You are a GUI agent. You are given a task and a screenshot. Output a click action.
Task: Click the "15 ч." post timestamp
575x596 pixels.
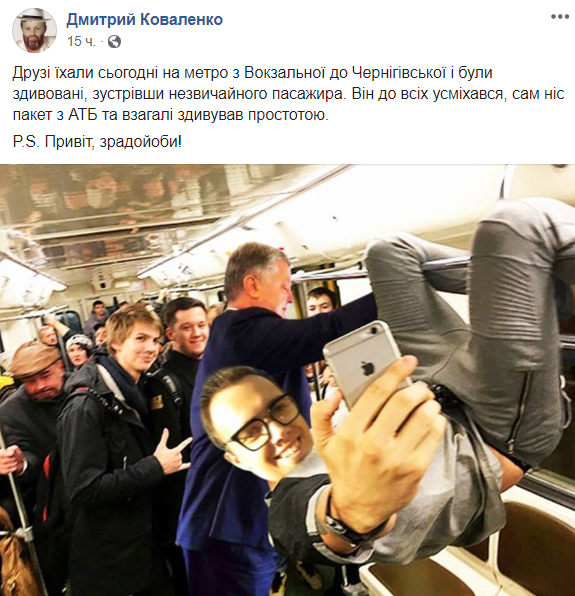pos(81,41)
